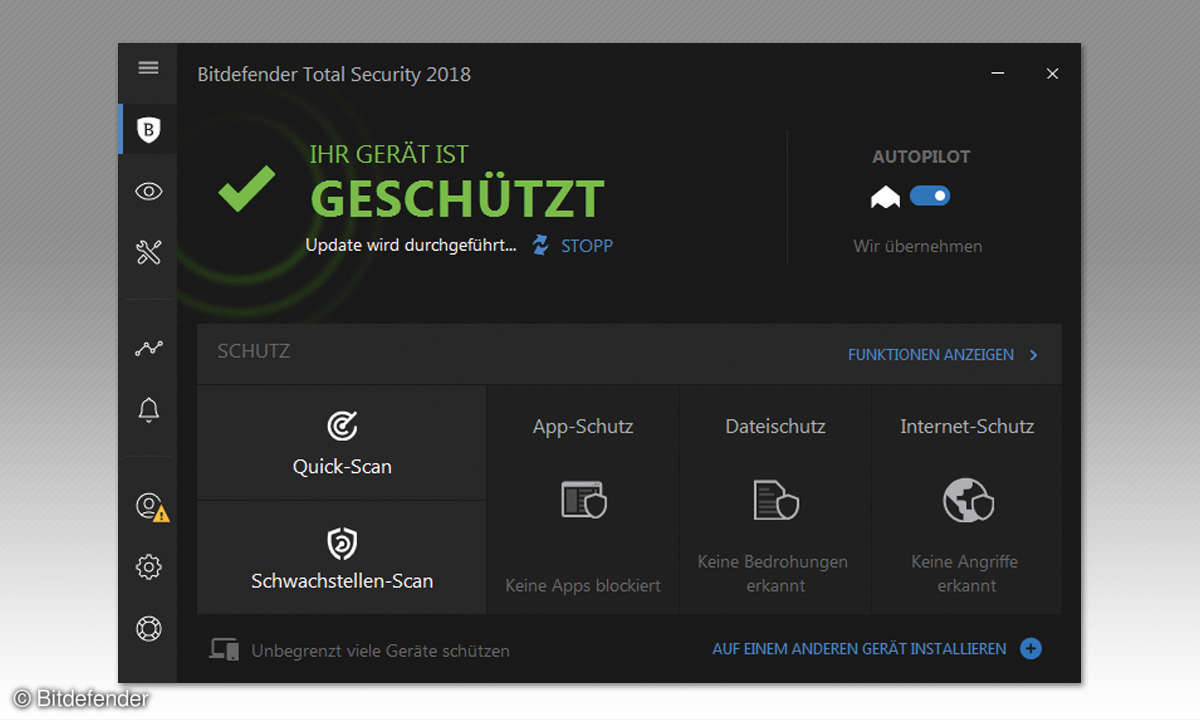Screen dimensions: 1200x720
Task: Open the Internet-Schutz tile
Action: [x=967, y=500]
